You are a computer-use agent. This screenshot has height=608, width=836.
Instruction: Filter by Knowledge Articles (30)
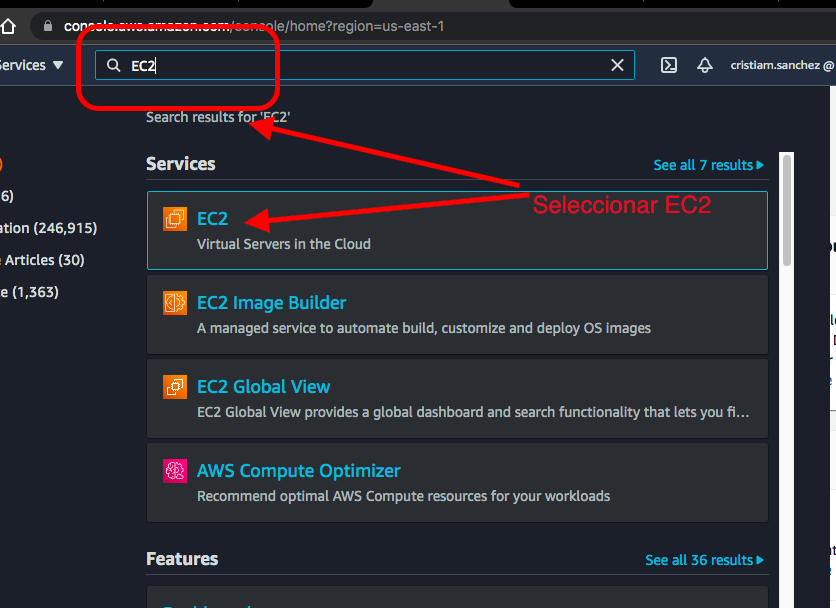(42, 260)
